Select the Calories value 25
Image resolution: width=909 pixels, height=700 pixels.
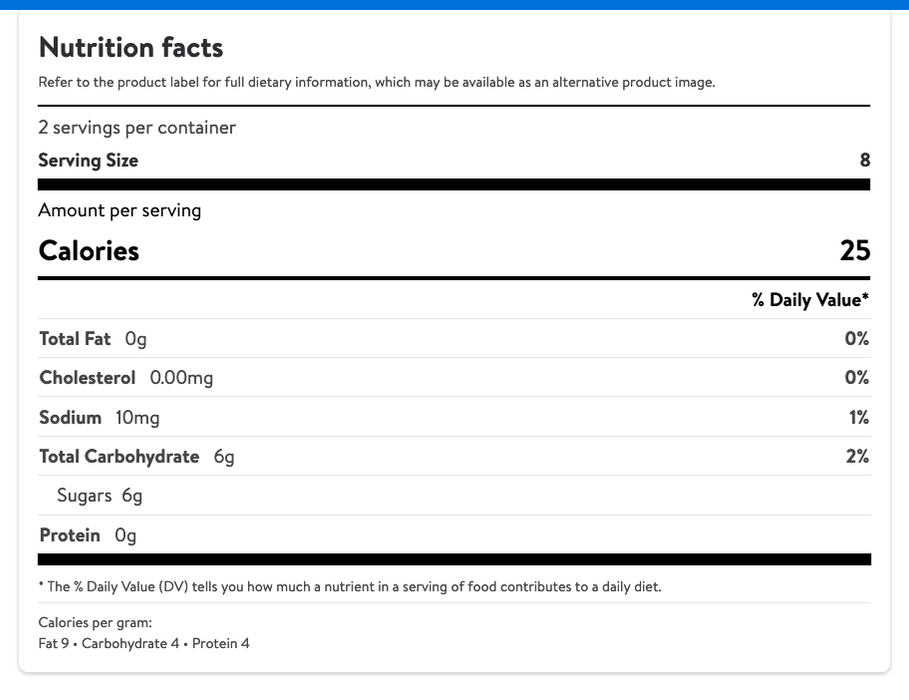855,251
